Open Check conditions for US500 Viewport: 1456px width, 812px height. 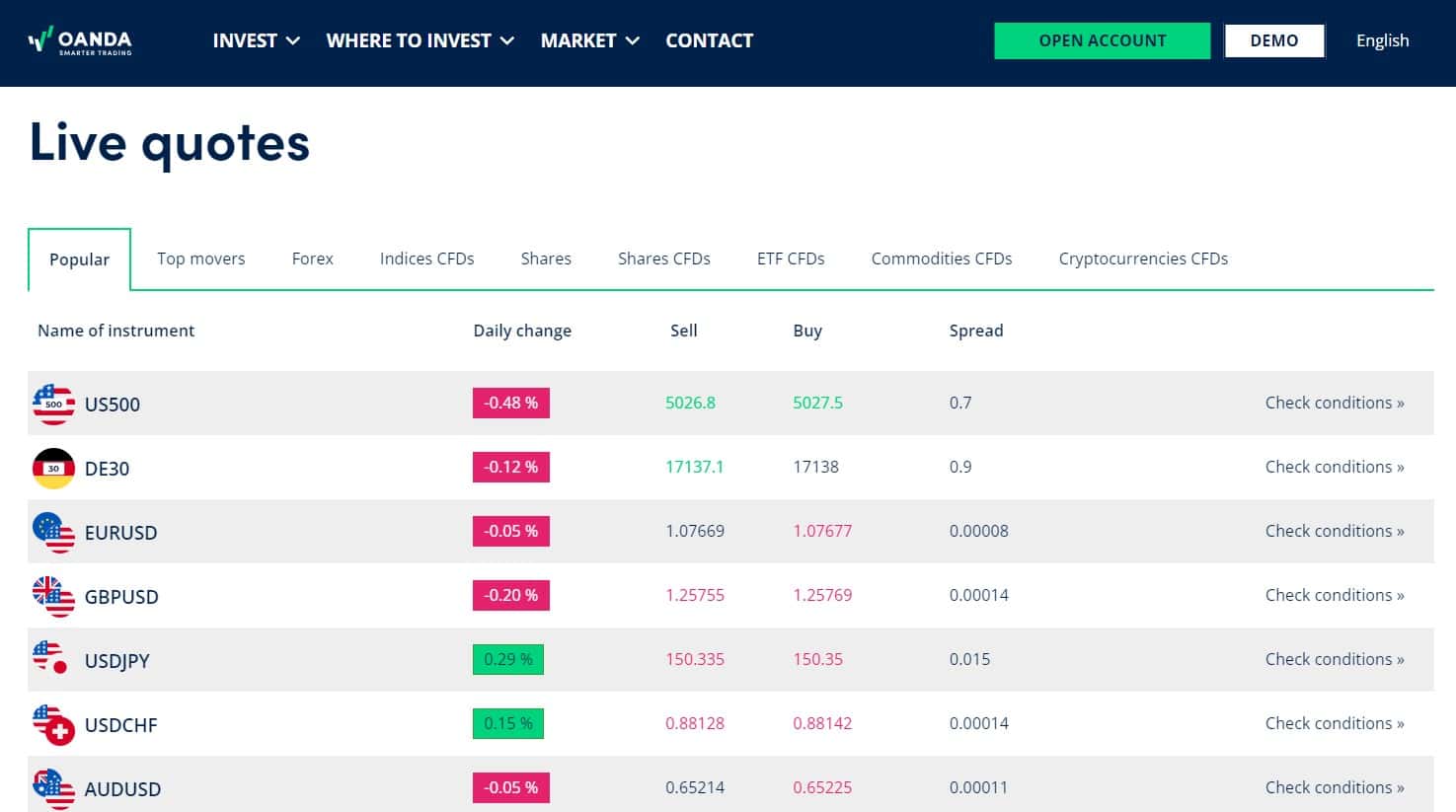pos(1334,403)
